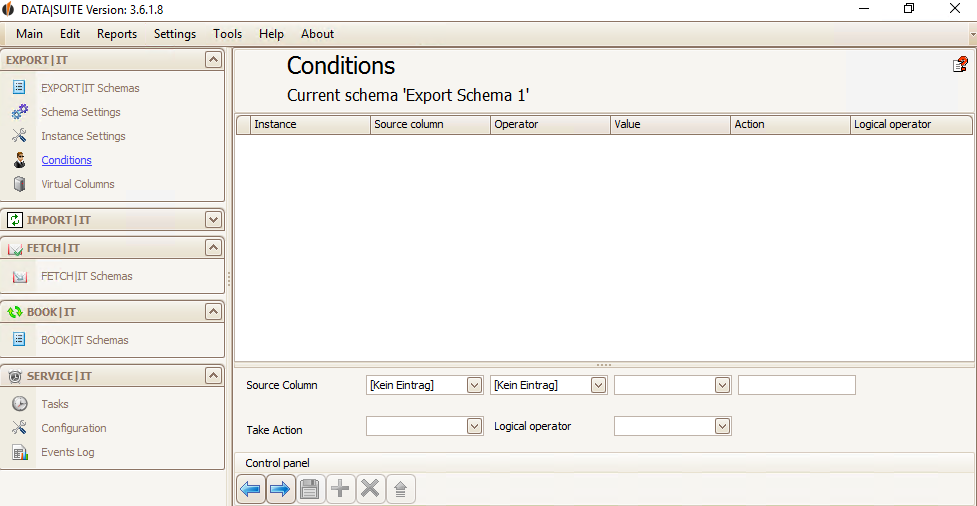Click the Schema Settings gears icon

20,112
